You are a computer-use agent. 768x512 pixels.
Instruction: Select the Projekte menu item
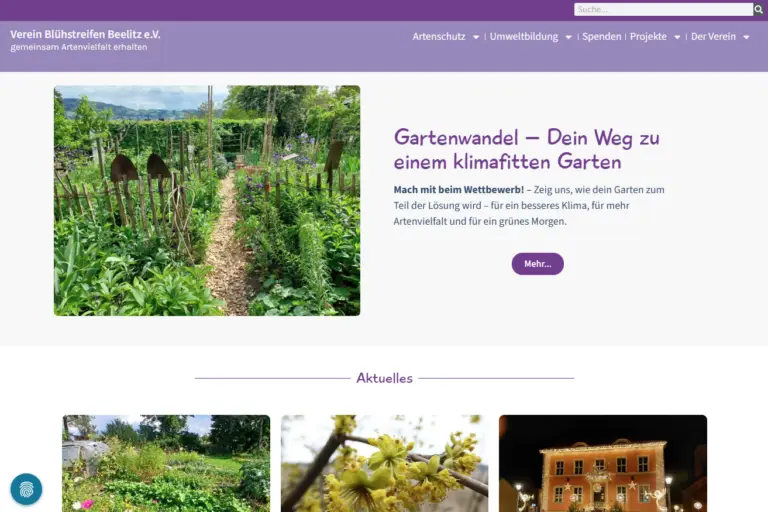pyautogui.click(x=648, y=37)
